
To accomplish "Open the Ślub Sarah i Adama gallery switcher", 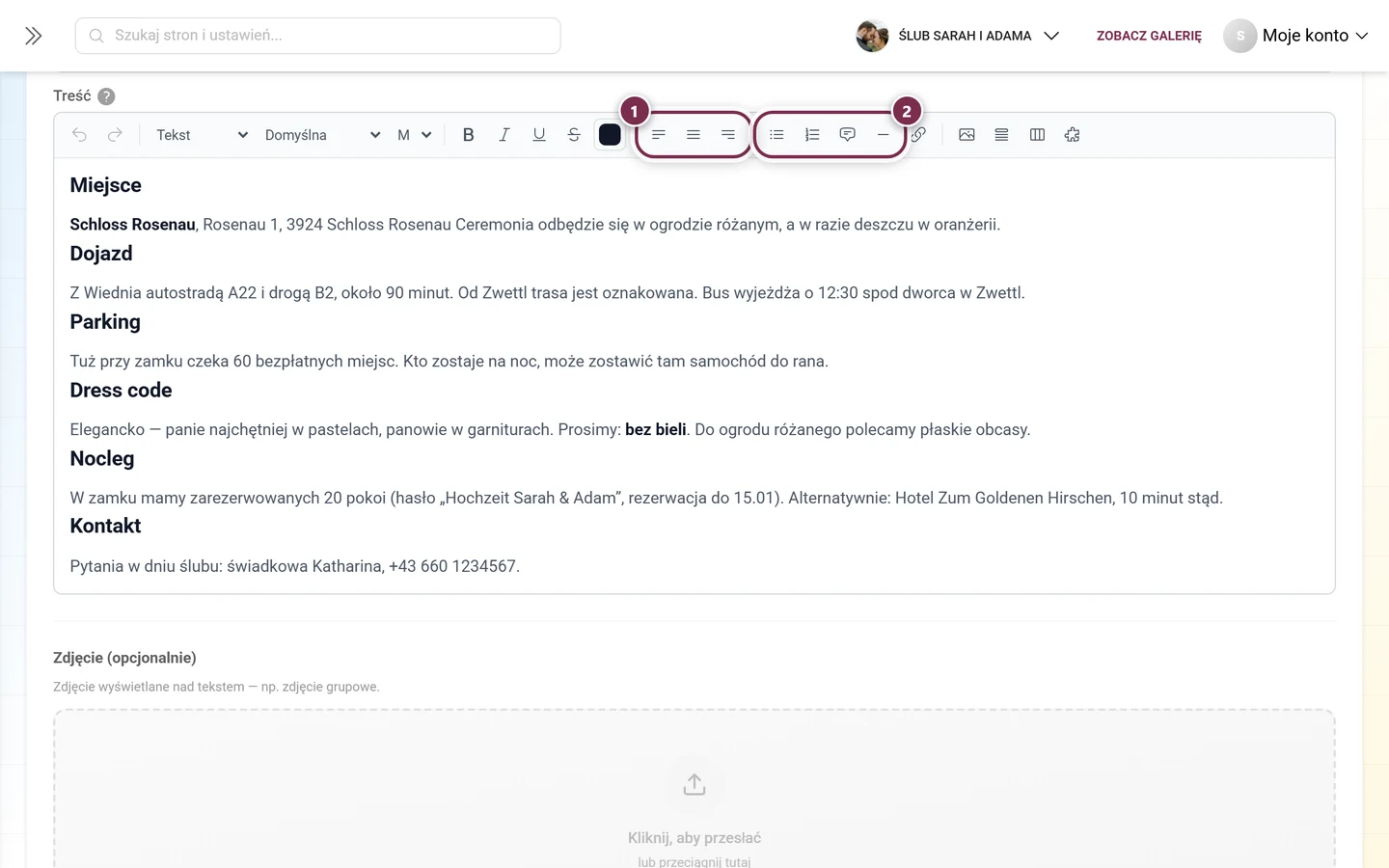I will [959, 36].
